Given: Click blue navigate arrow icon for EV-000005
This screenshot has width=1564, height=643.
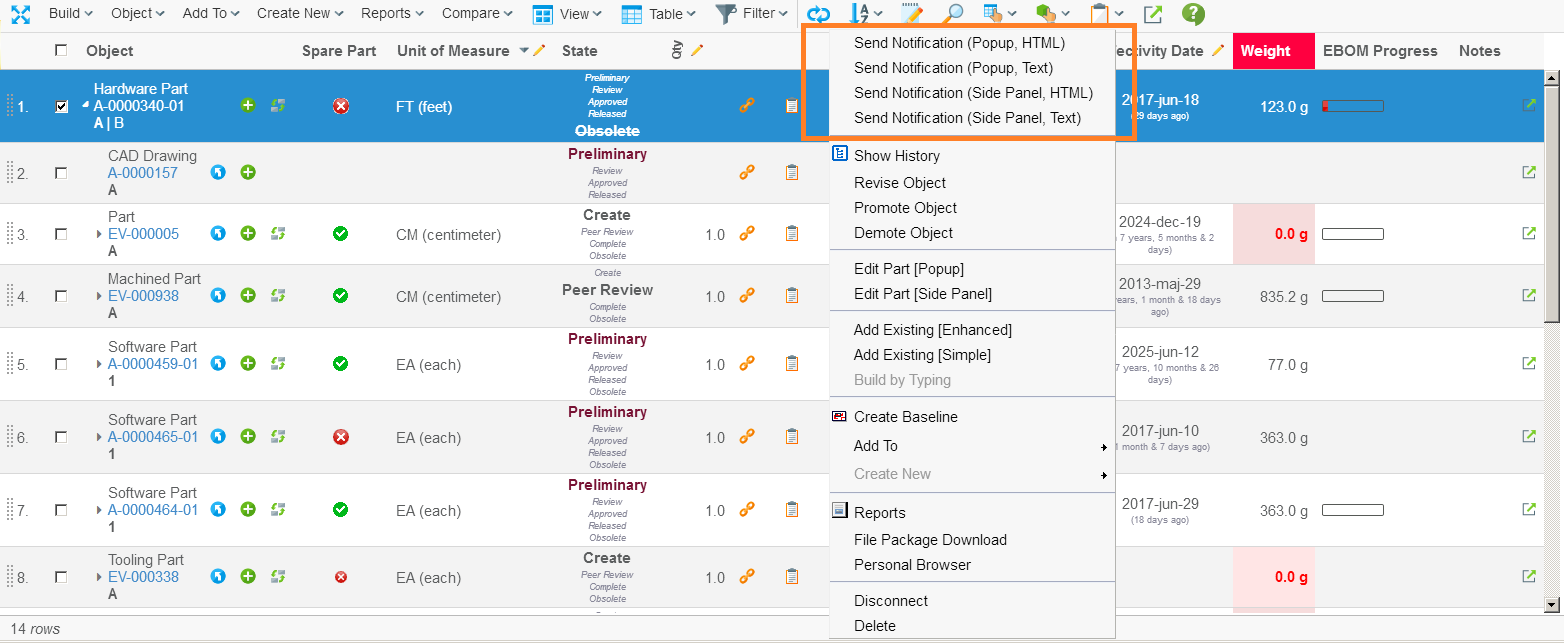Looking at the screenshot, I should (x=218, y=234).
